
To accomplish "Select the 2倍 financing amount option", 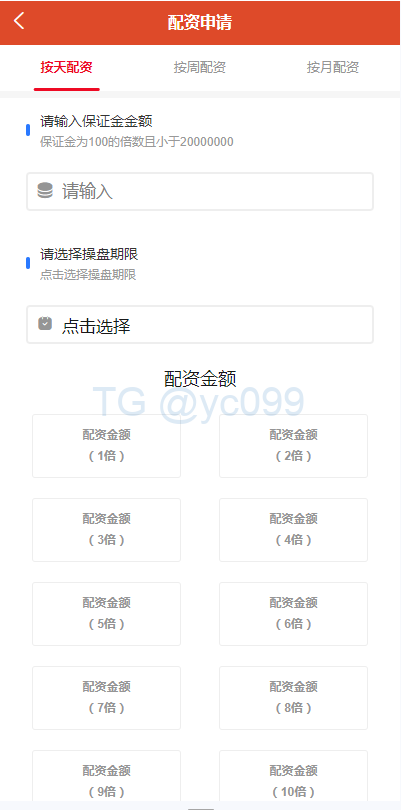I will click(294, 446).
